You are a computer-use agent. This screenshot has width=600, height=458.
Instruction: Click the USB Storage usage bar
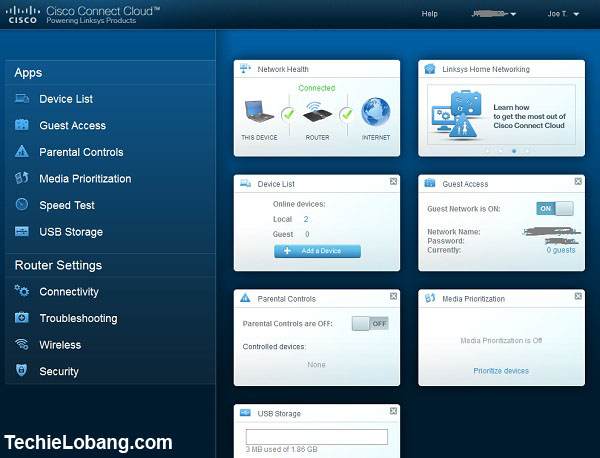pyautogui.click(x=317, y=437)
